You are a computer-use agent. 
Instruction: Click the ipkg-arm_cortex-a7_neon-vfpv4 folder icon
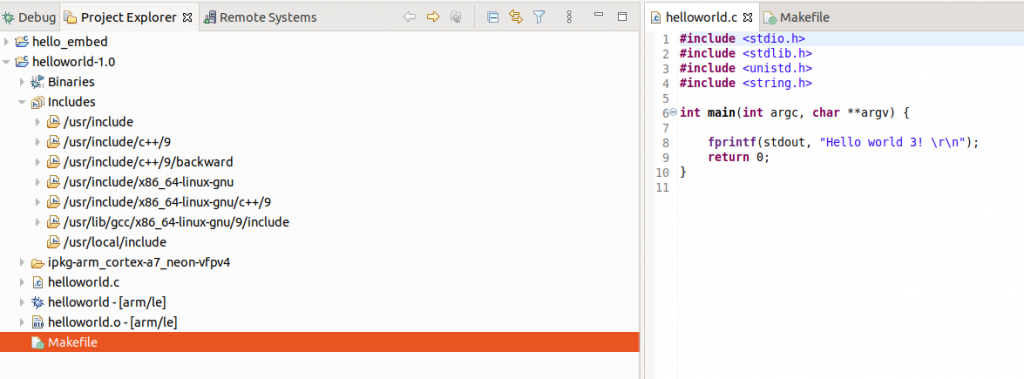(x=38, y=263)
